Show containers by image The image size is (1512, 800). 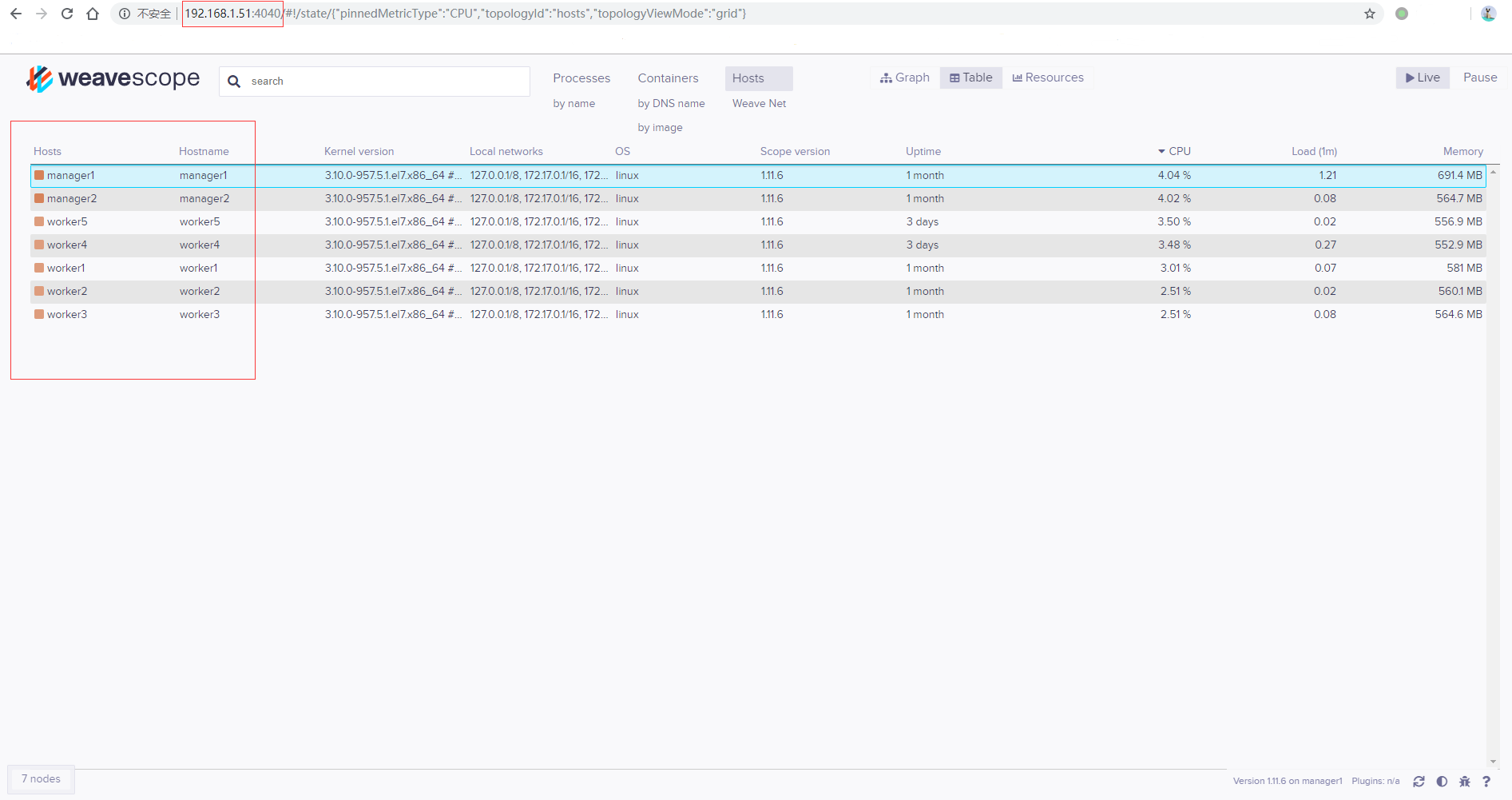[x=660, y=128]
